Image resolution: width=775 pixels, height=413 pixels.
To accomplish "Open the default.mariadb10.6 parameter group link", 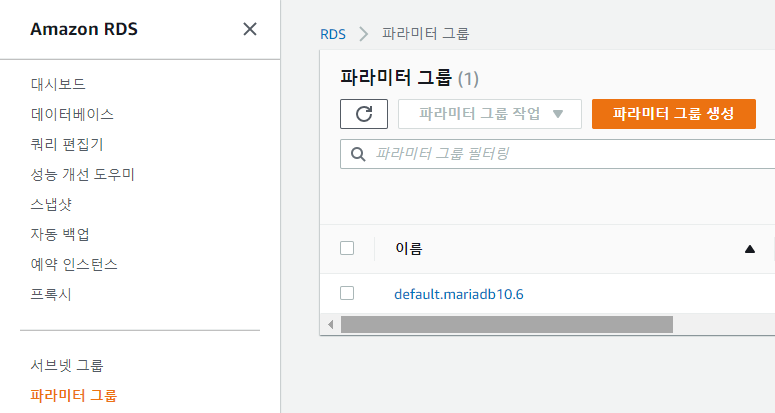I will click(459, 294).
